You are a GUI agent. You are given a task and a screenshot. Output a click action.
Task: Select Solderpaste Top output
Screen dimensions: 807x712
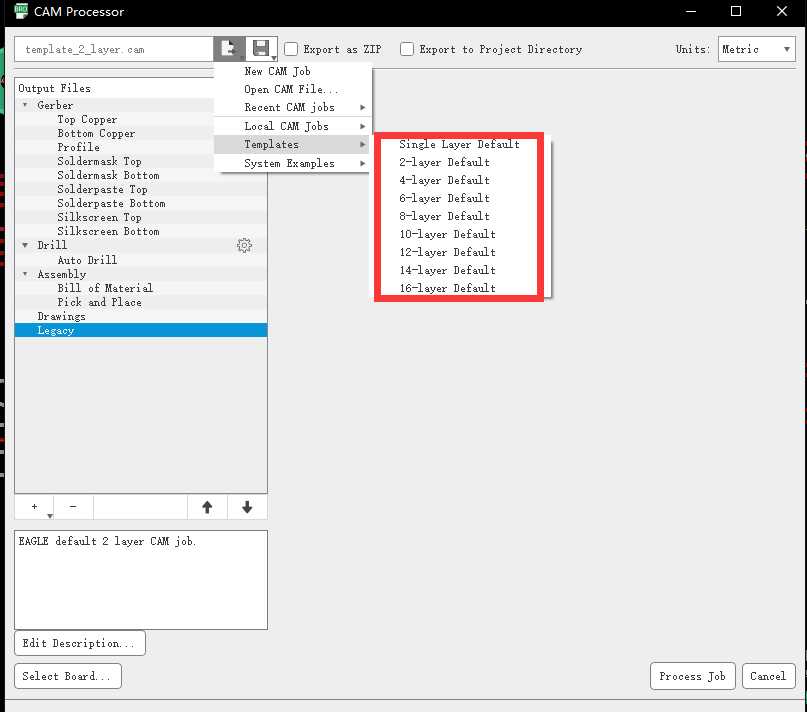[x=102, y=189]
